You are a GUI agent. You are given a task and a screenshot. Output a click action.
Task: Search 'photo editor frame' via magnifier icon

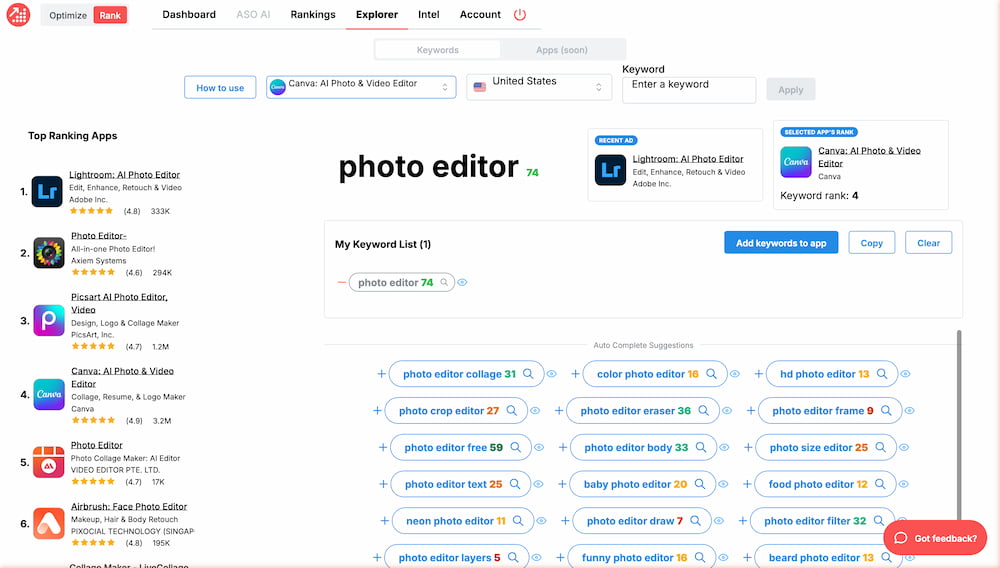point(886,411)
